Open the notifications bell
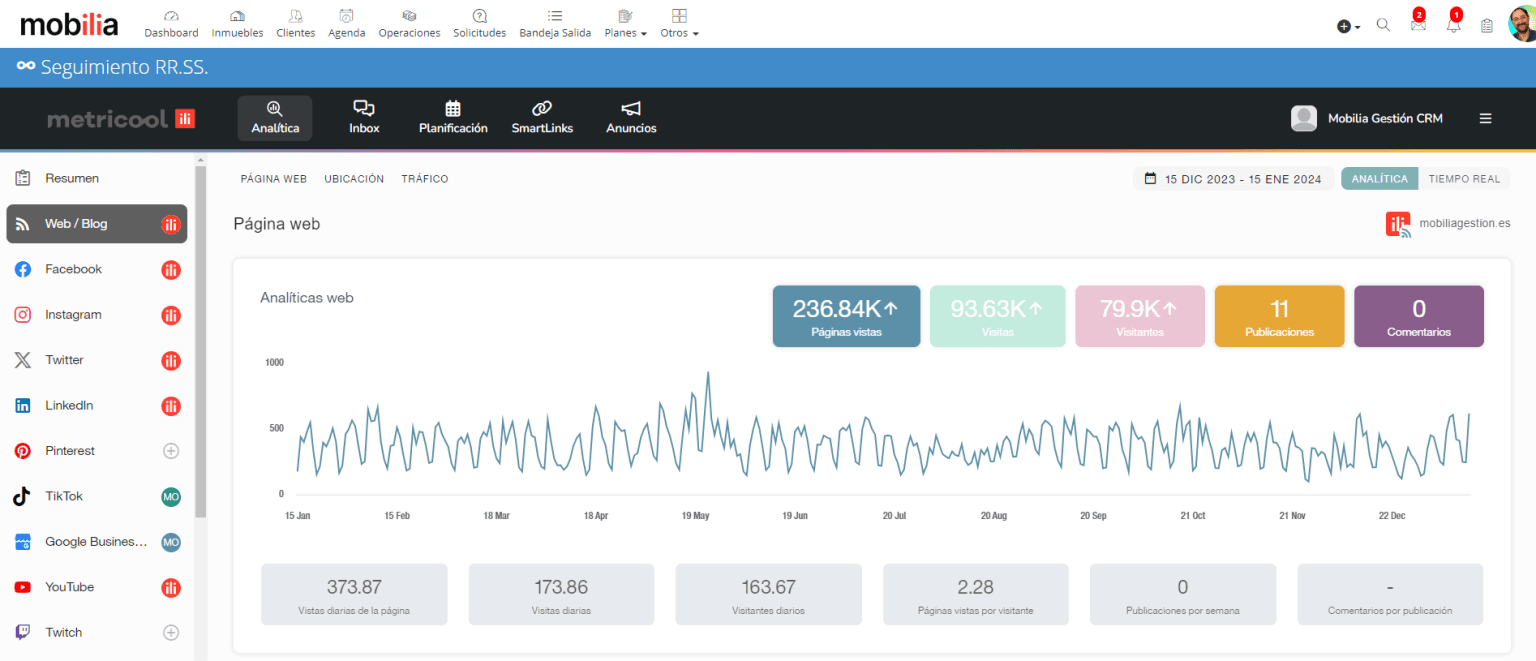Viewport: 1536px width, 661px height. (1453, 25)
